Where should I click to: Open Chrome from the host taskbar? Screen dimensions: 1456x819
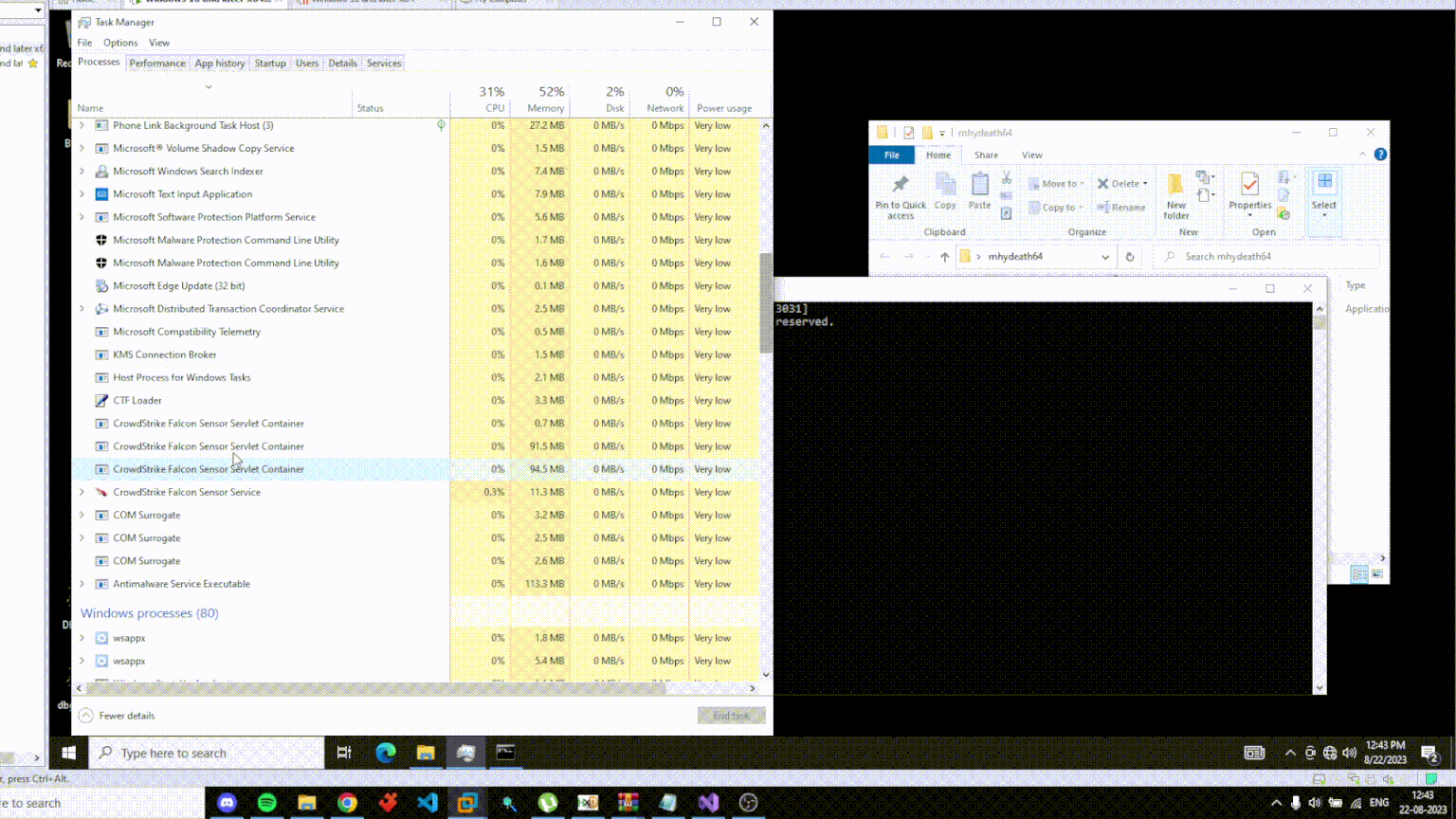347,803
